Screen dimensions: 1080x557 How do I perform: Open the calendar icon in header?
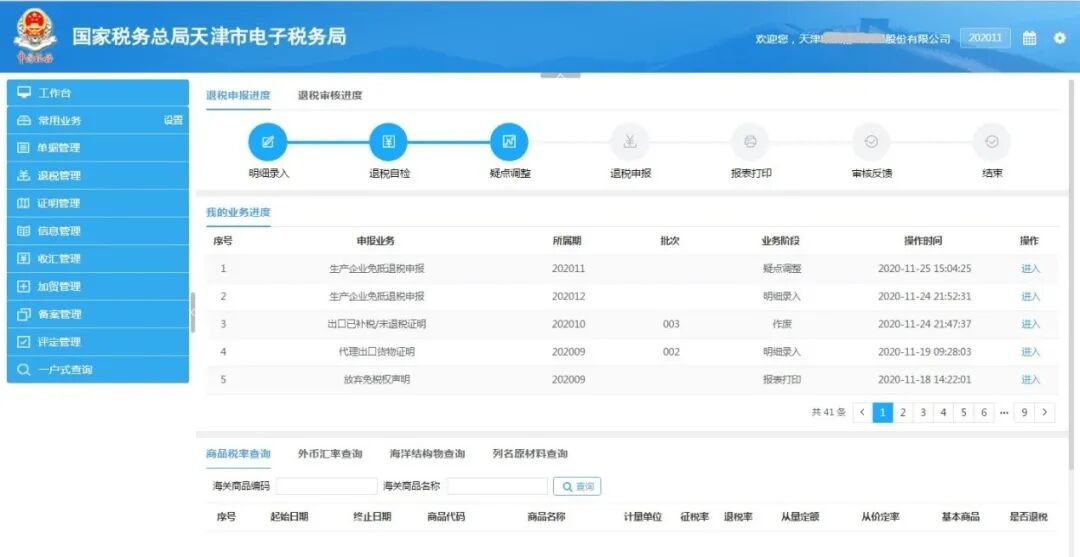[1029, 39]
